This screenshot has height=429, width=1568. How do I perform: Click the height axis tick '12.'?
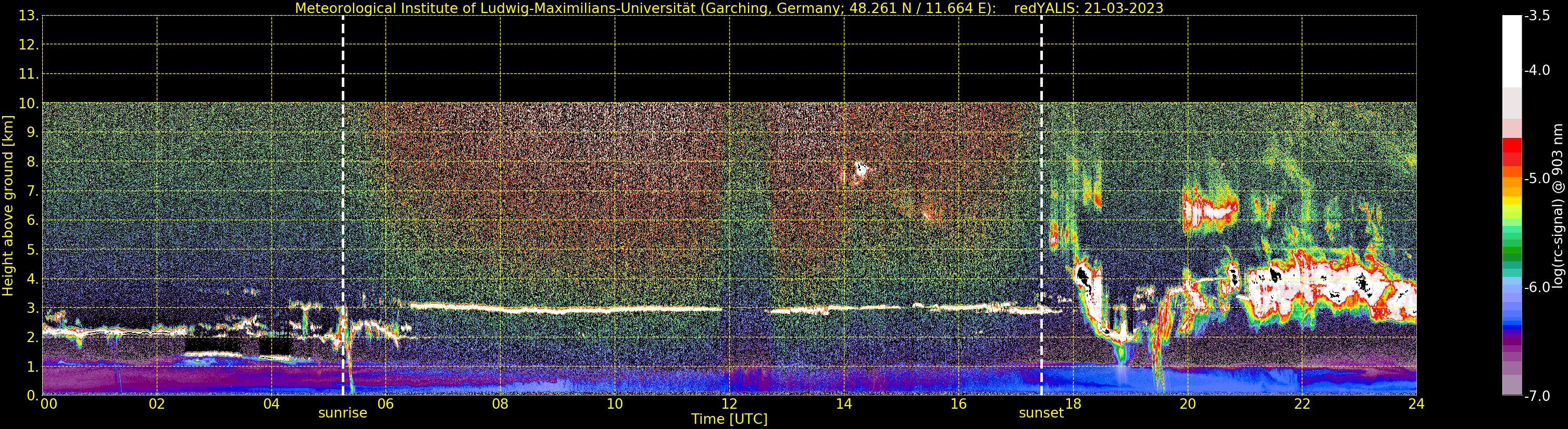pyautogui.click(x=29, y=45)
